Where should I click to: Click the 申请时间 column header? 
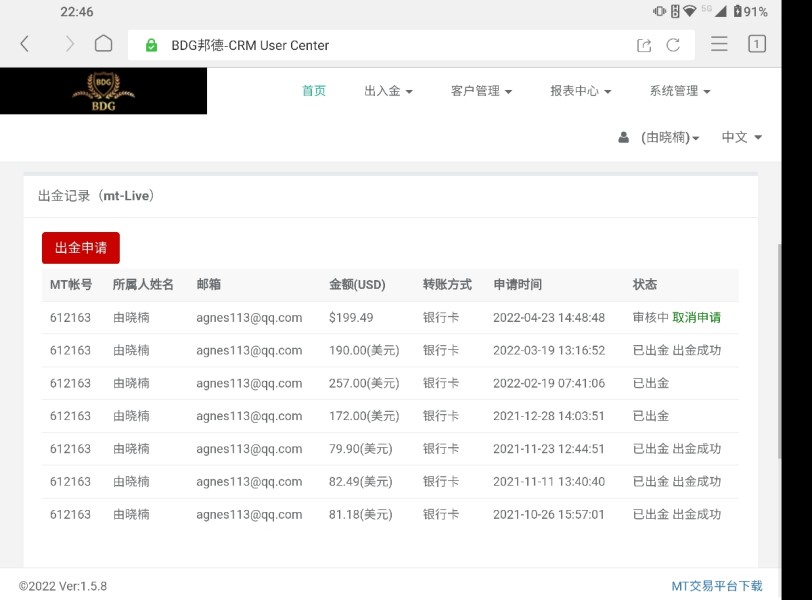(x=517, y=284)
